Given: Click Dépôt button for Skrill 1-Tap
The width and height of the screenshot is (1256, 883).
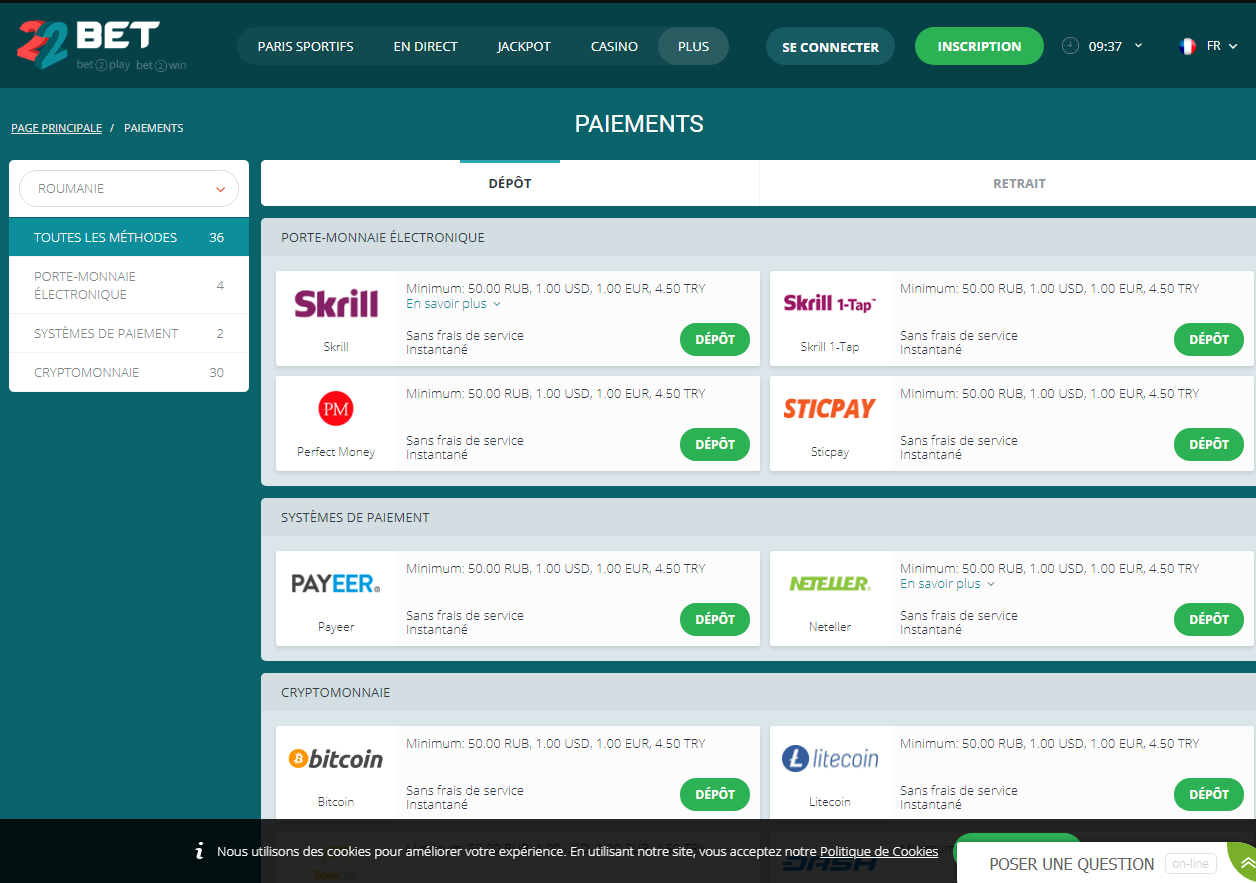Looking at the screenshot, I should point(1209,339).
